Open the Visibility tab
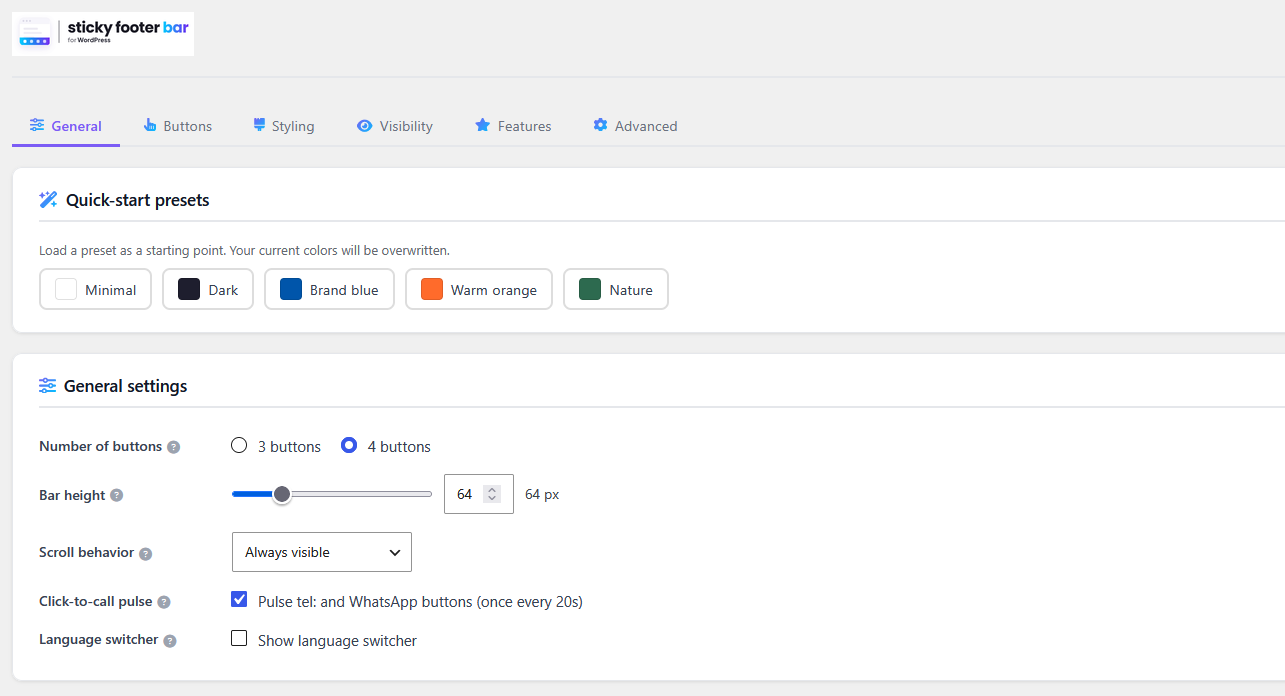The image size is (1285, 696). (x=395, y=126)
